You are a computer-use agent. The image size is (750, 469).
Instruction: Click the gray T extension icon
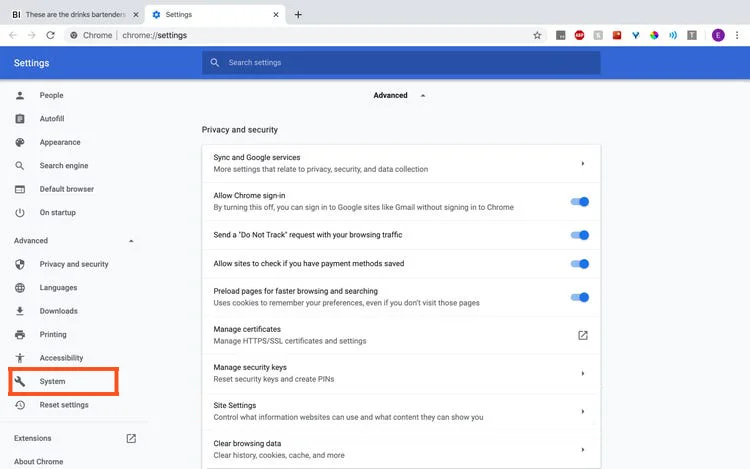click(x=692, y=35)
